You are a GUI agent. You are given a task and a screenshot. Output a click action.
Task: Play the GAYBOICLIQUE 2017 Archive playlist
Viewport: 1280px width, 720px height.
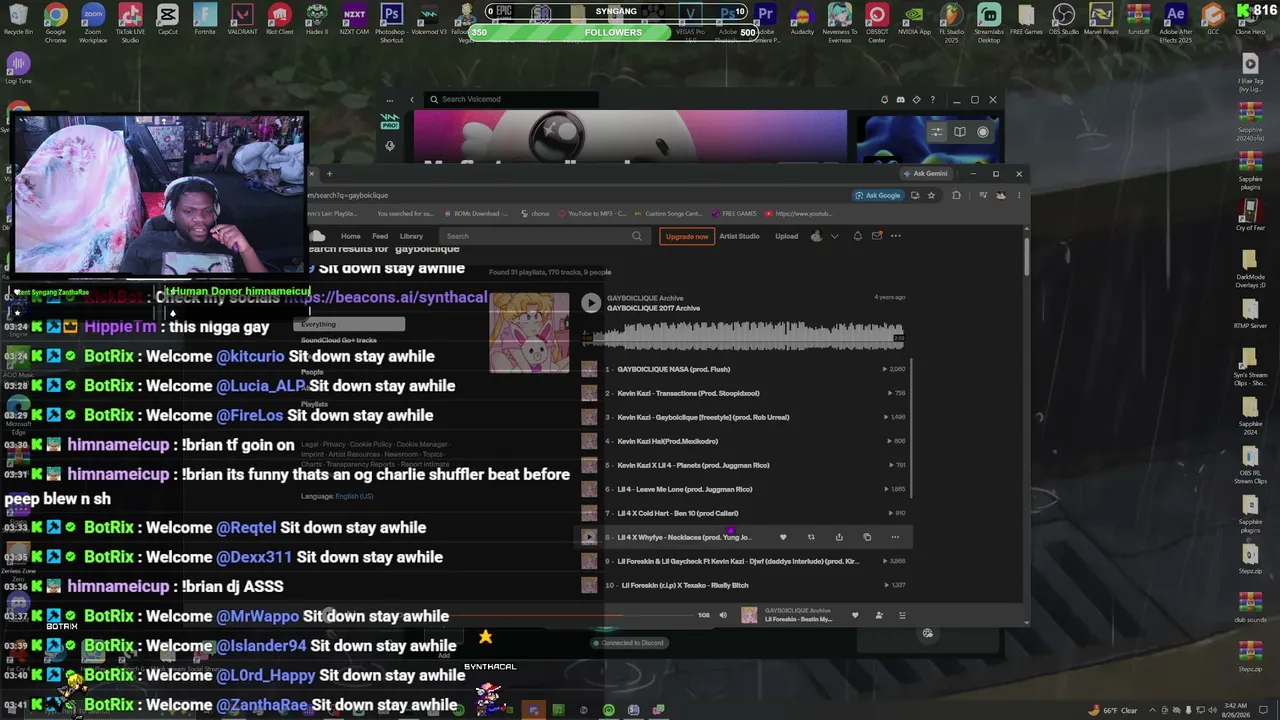[591, 303]
